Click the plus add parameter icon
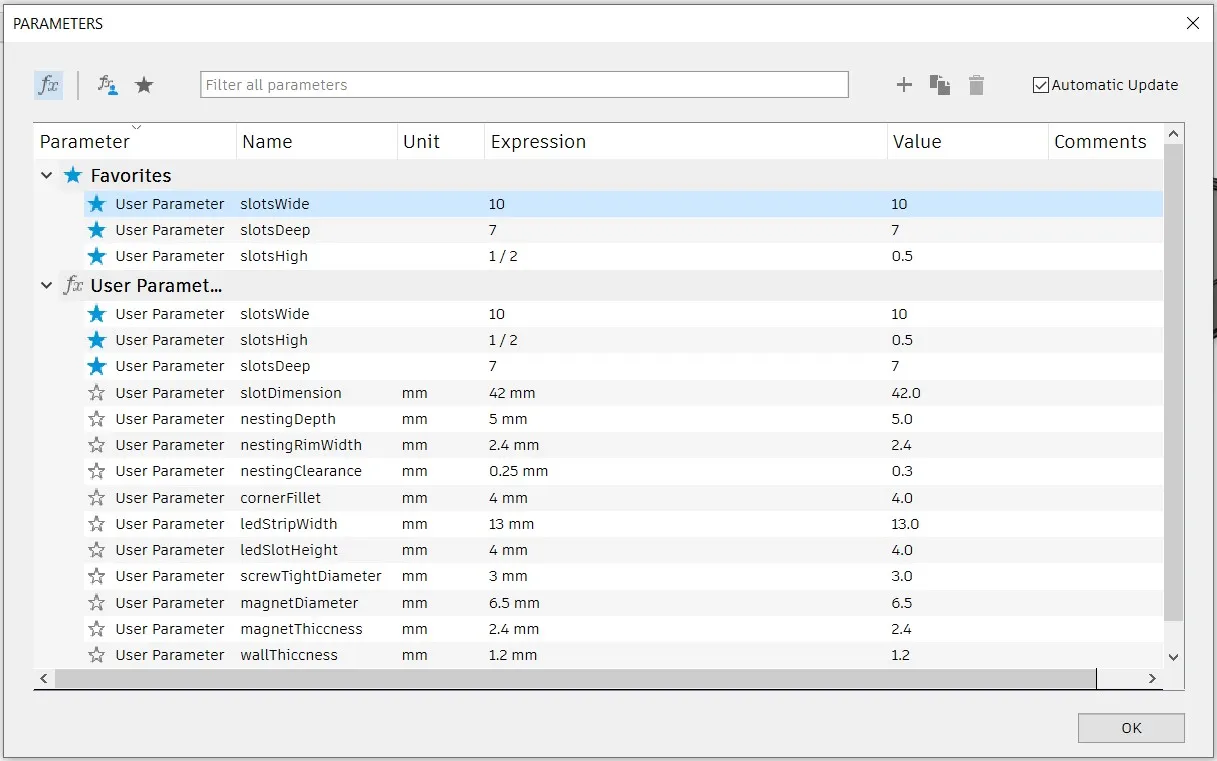Viewport: 1217px width, 761px height. (904, 85)
